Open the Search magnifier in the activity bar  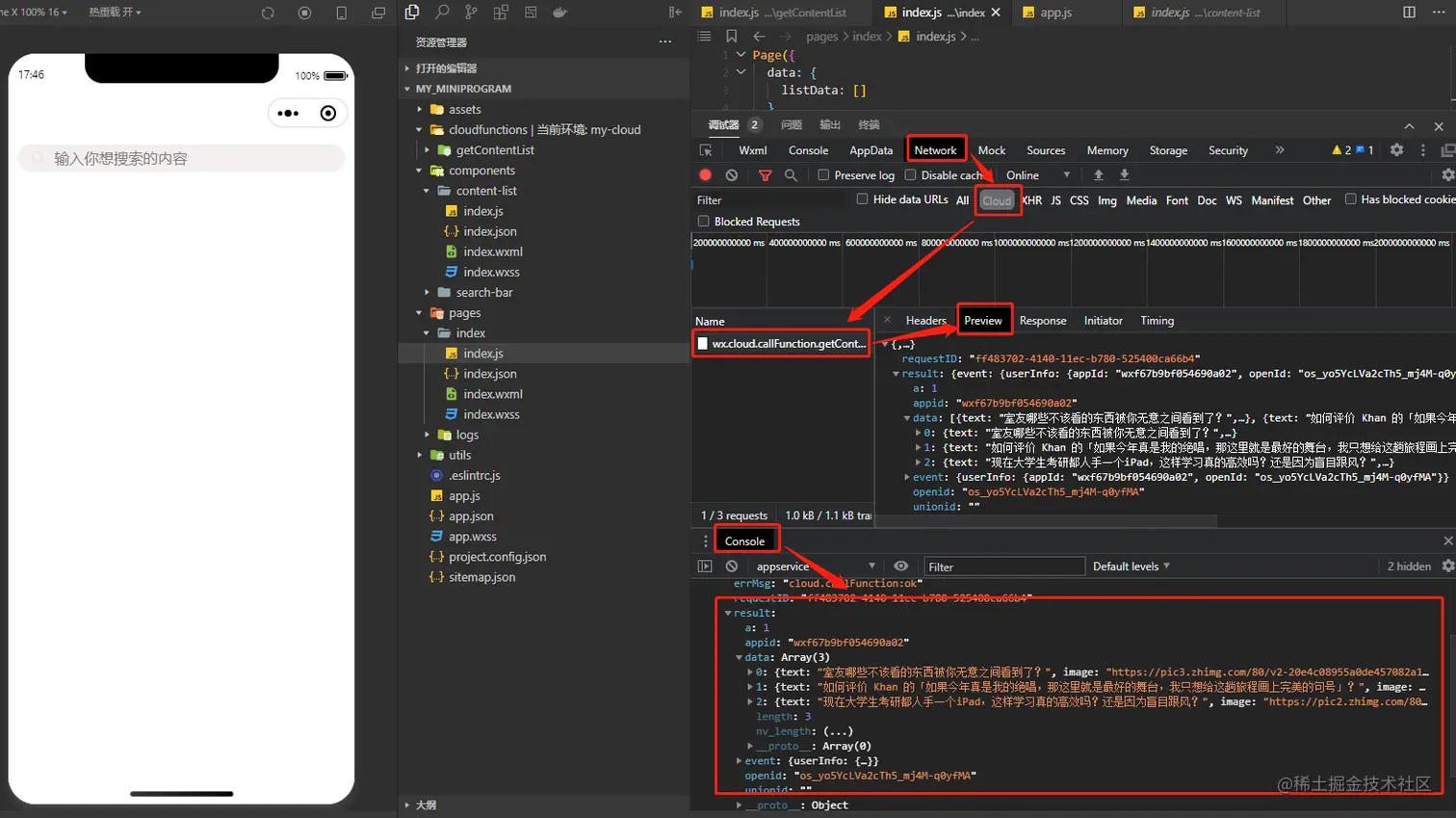[x=442, y=13]
